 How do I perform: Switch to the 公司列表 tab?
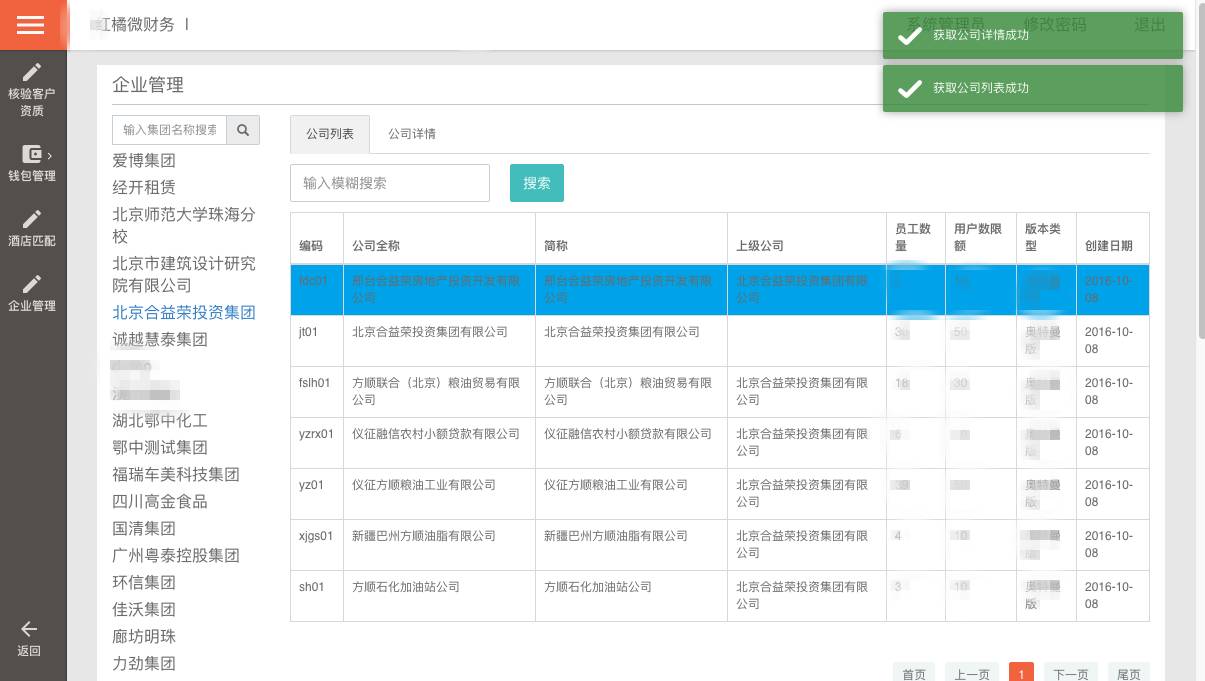[330, 134]
